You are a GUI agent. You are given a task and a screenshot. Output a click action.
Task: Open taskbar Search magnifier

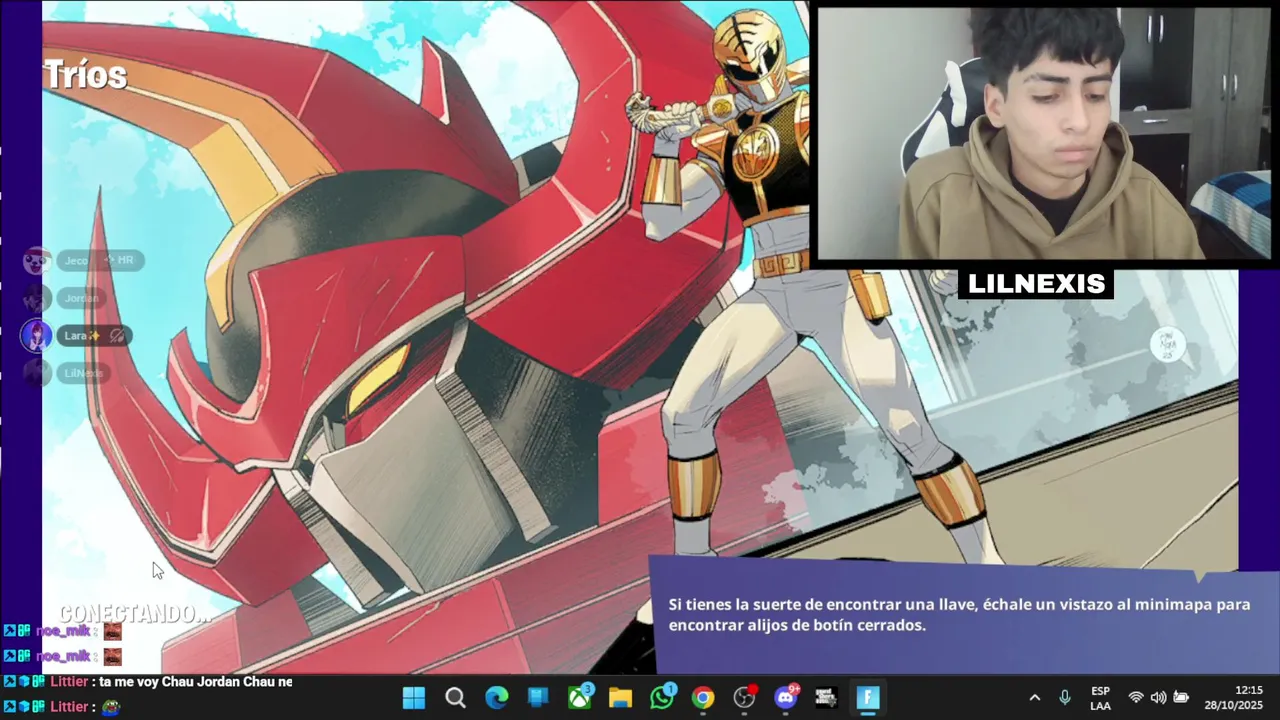click(455, 698)
